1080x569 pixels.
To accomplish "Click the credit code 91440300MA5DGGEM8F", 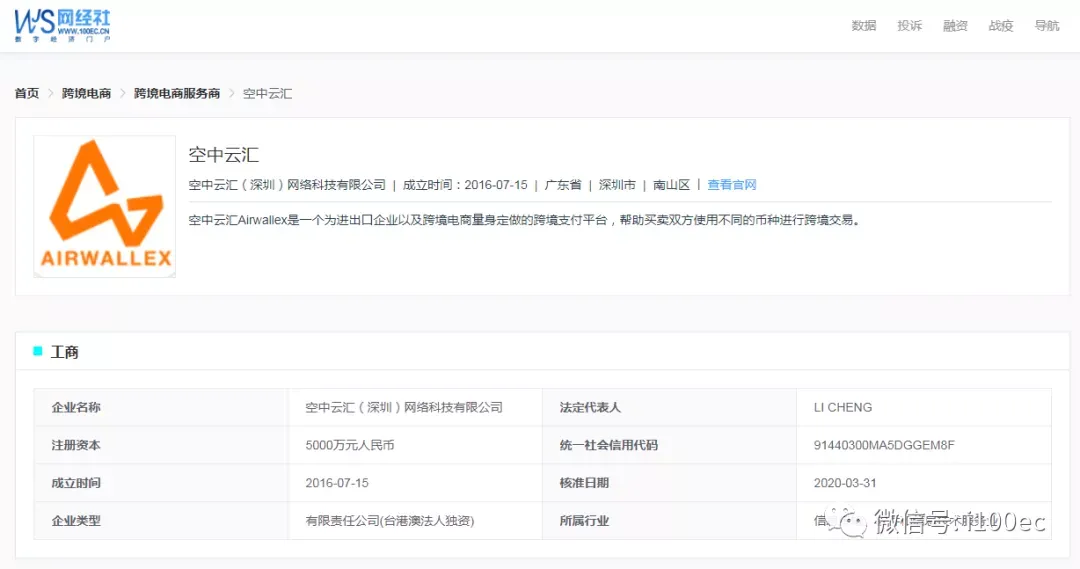I will (x=884, y=445).
